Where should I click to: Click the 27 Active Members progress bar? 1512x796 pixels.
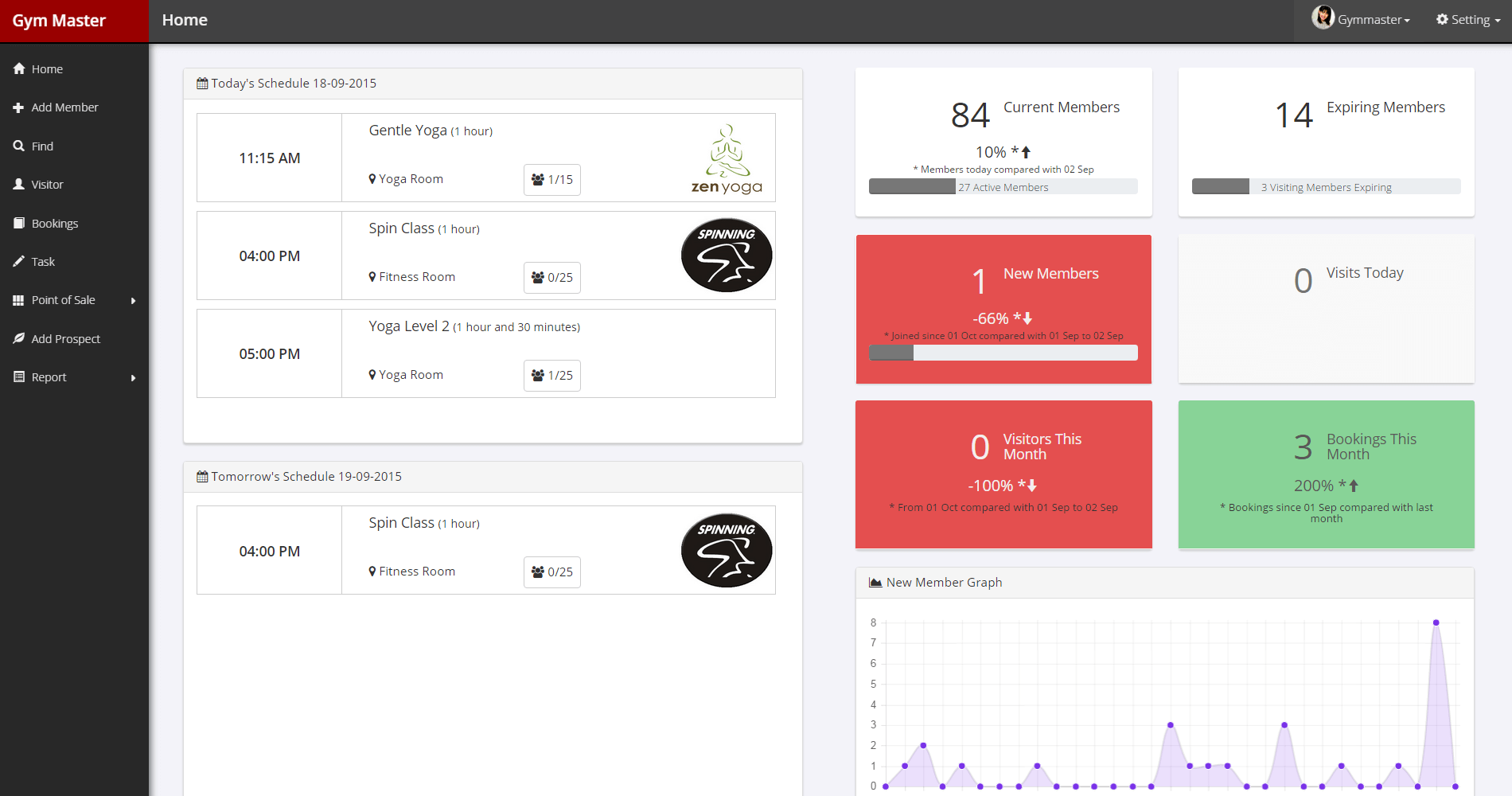(x=1003, y=187)
